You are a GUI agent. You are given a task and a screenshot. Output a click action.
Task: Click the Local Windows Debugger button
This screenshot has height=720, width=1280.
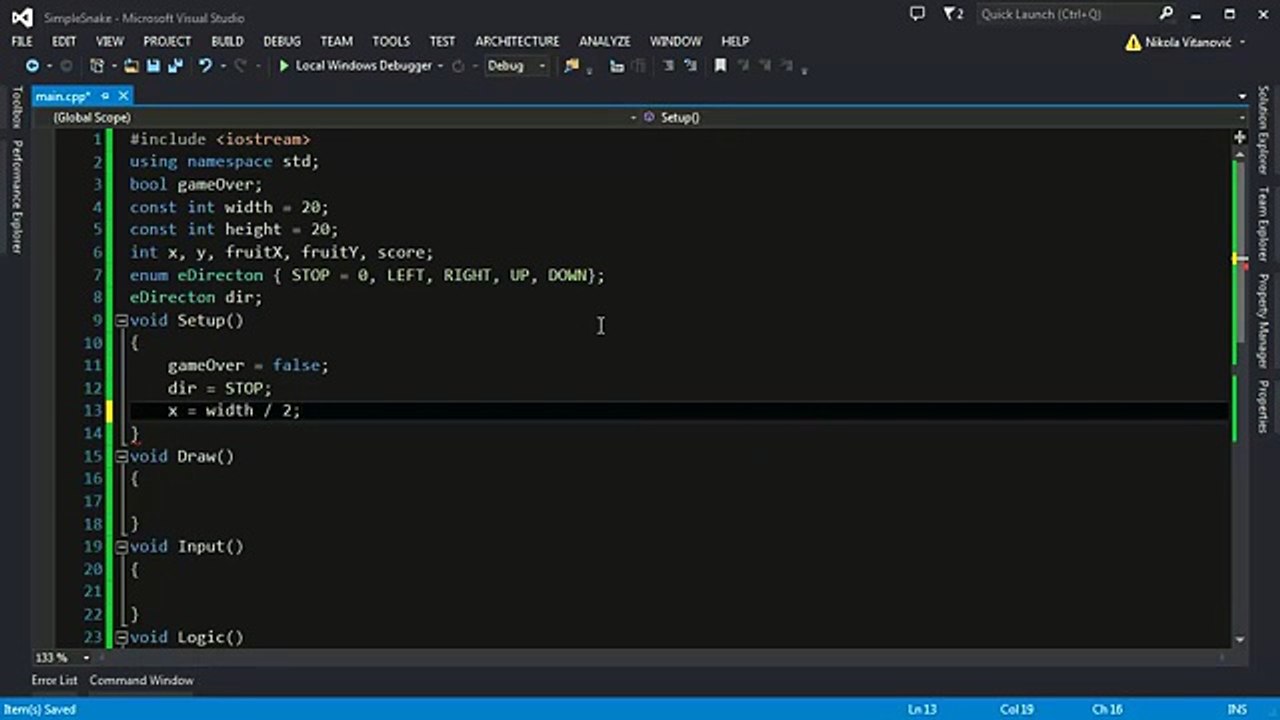tap(356, 66)
